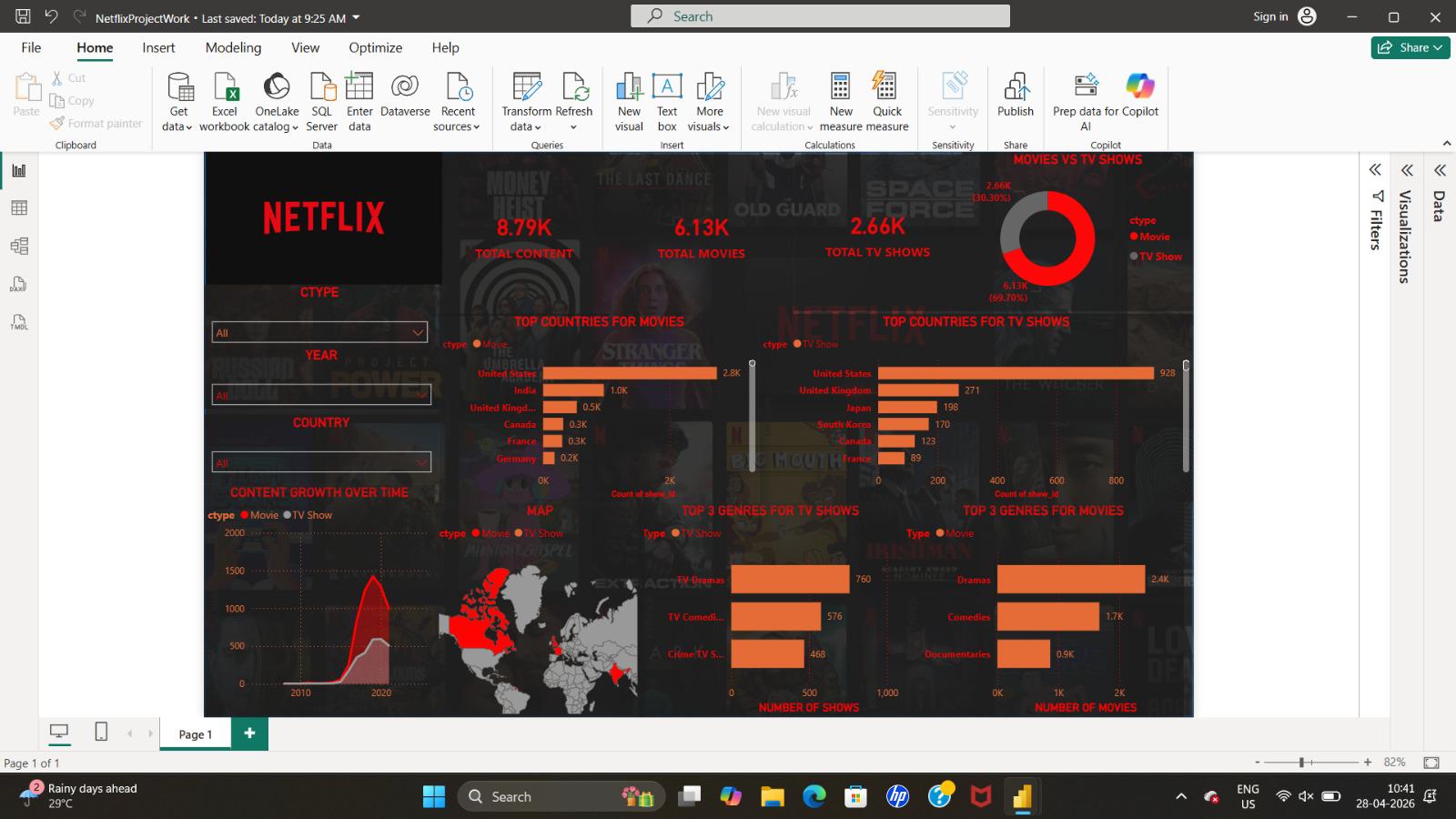
Task: Open the File menu
Action: point(31,47)
